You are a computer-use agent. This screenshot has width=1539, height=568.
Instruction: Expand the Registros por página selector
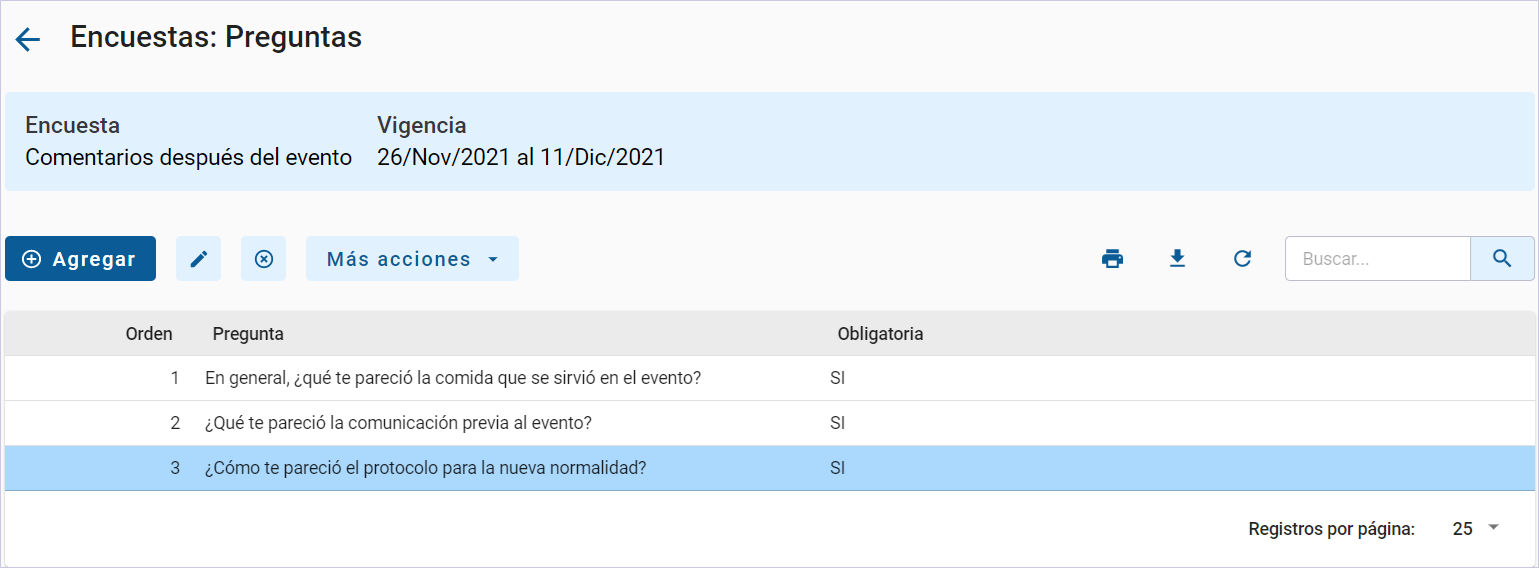pyautogui.click(x=1476, y=529)
